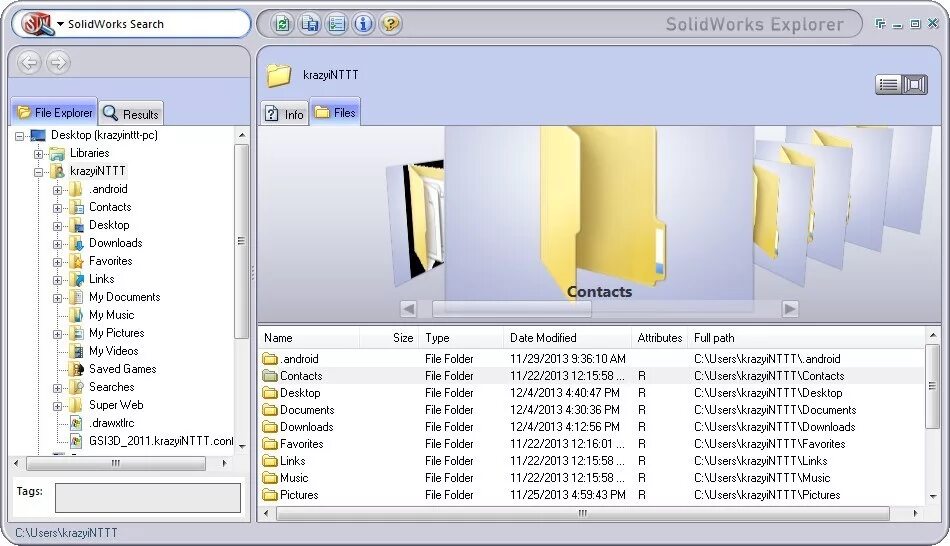The width and height of the screenshot is (950, 546).
Task: Select Saved Games in the tree
Action: pyautogui.click(x=122, y=369)
